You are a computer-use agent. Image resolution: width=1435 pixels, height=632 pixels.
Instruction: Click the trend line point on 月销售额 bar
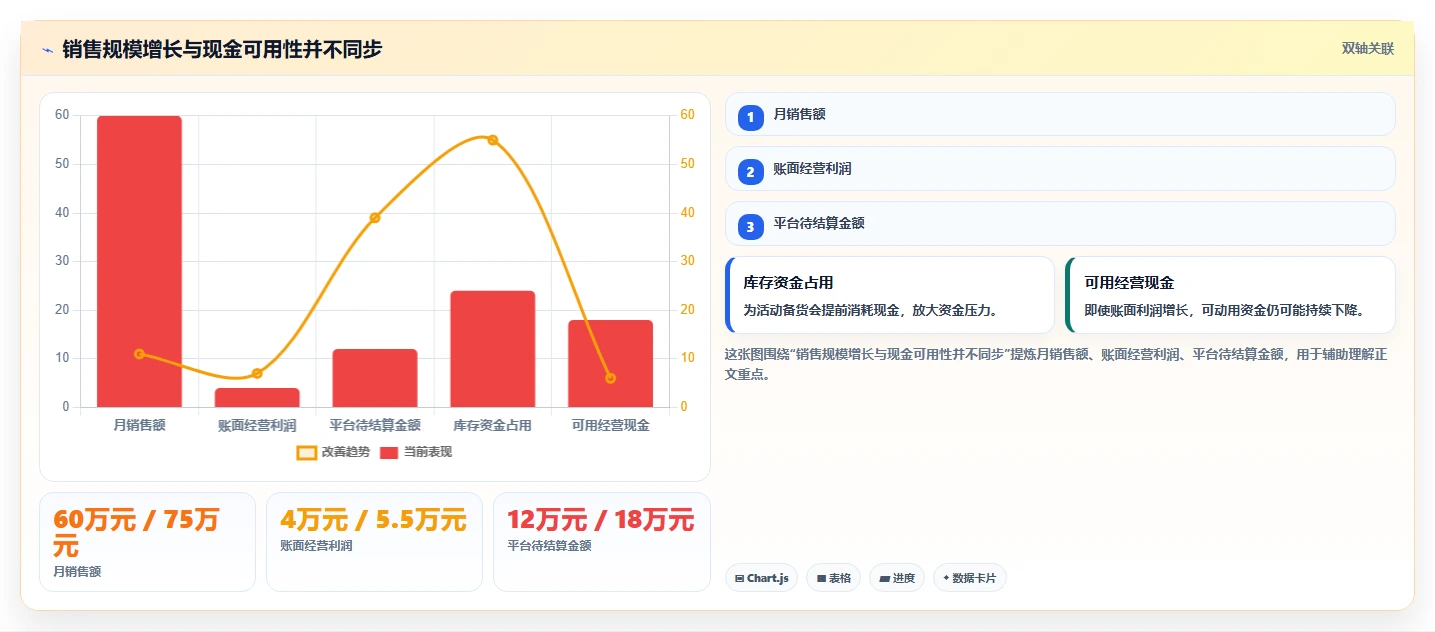click(139, 354)
